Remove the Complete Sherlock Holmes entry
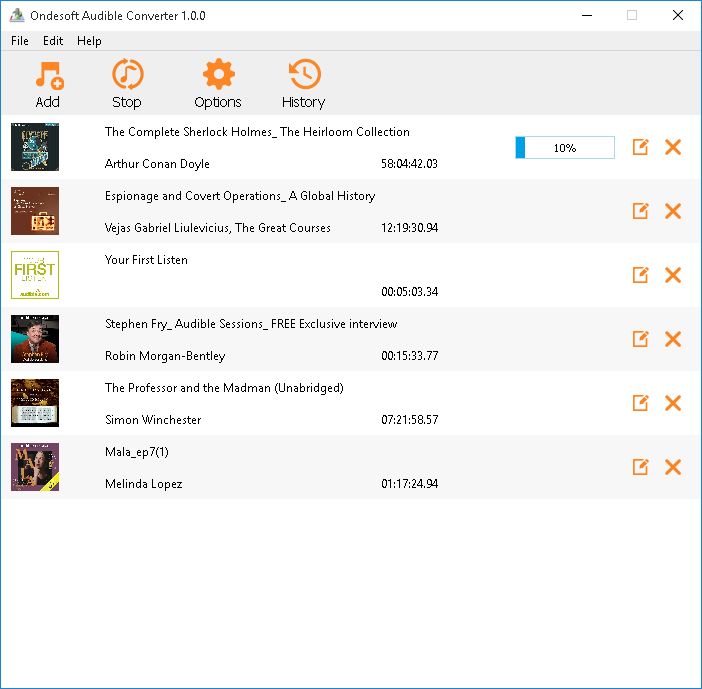 tap(673, 147)
